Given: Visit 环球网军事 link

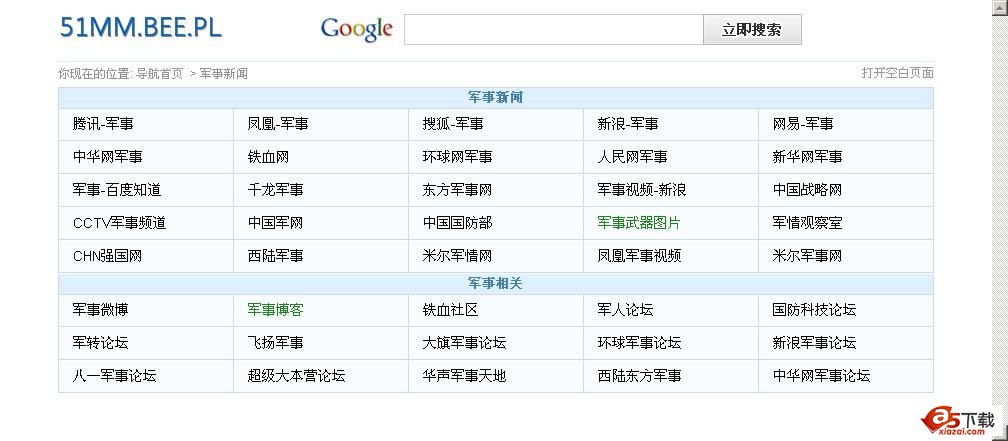Looking at the screenshot, I should pyautogui.click(x=457, y=157).
